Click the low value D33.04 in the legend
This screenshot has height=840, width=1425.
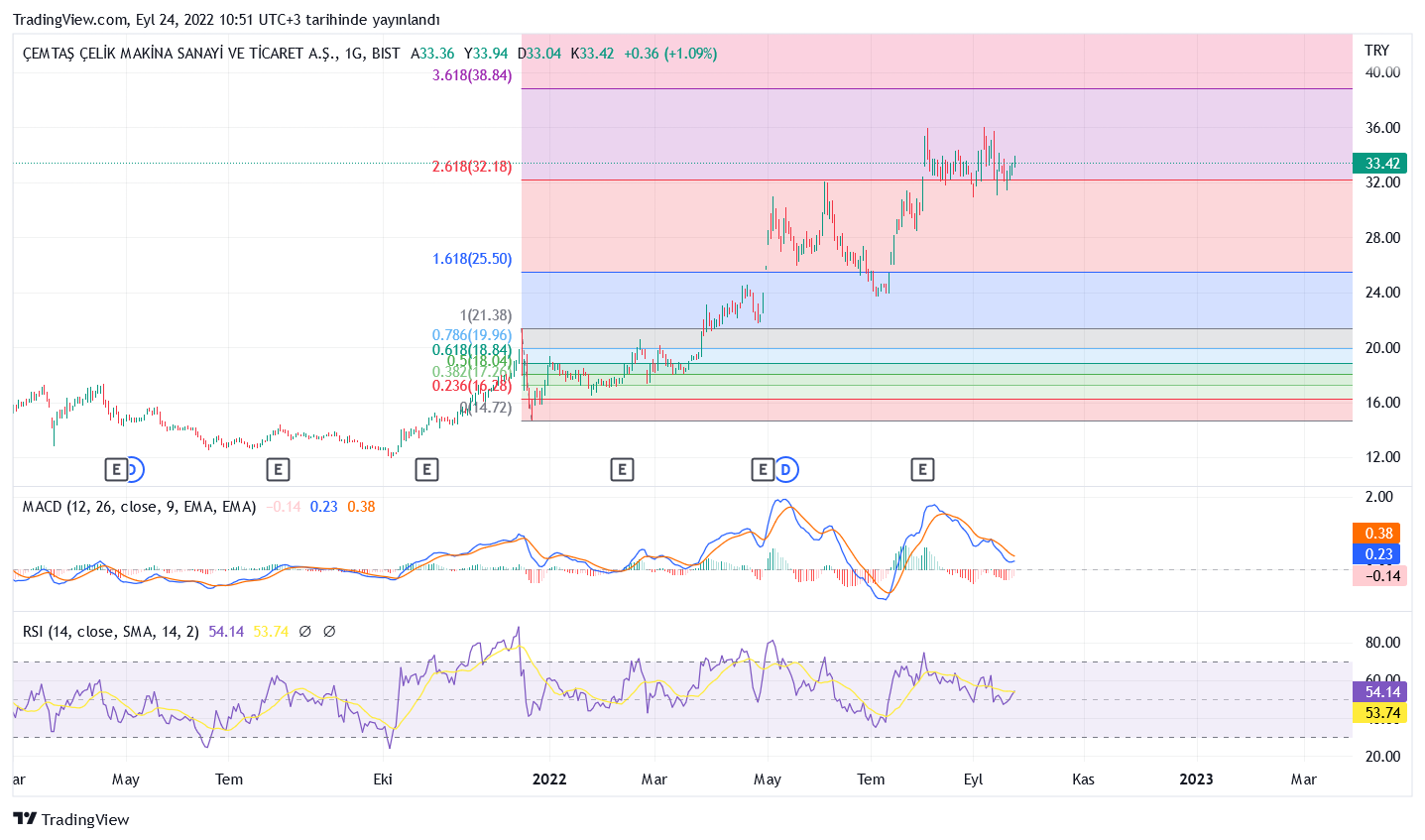click(x=539, y=54)
